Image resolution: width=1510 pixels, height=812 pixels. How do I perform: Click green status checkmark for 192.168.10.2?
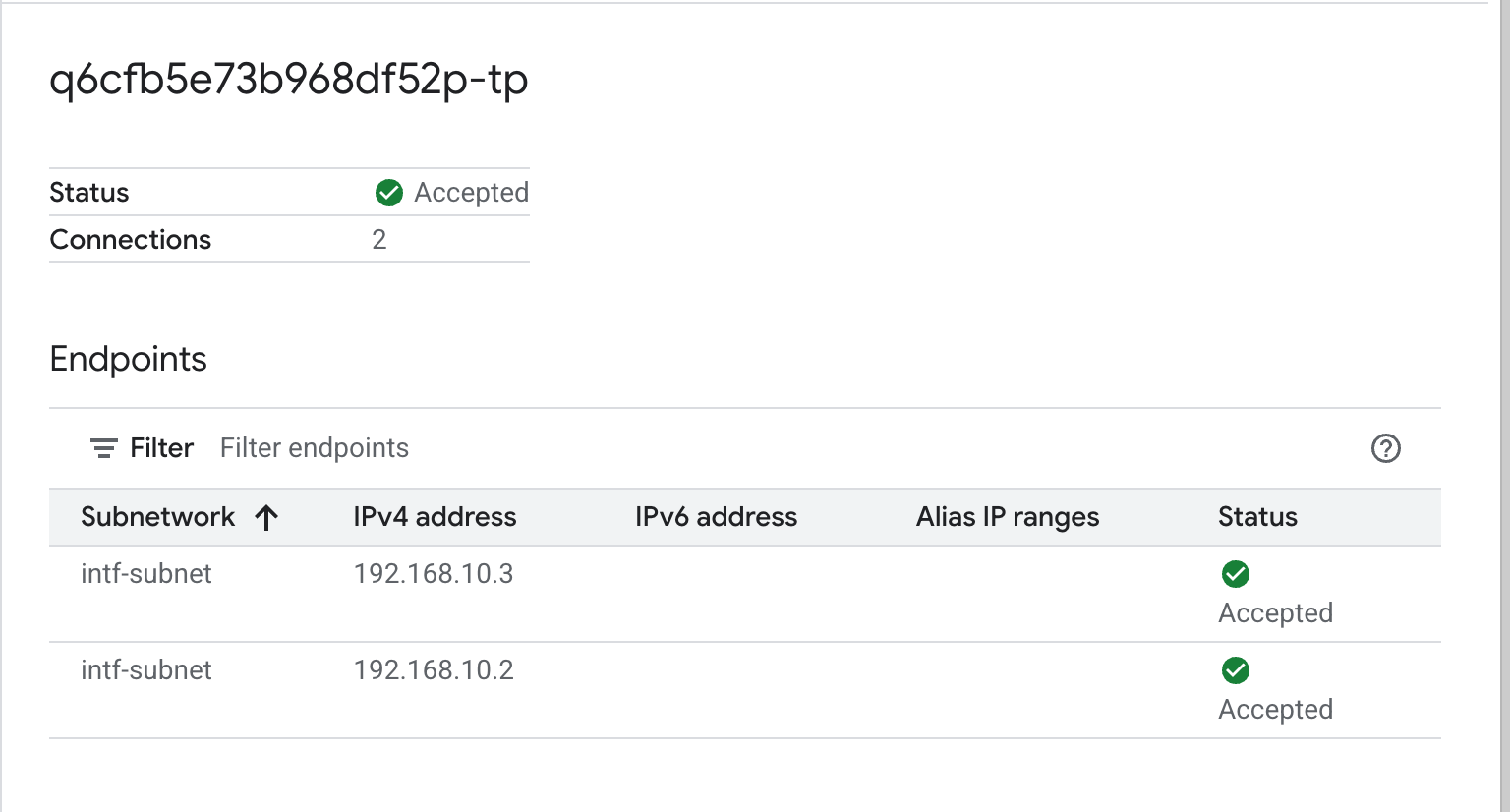point(1235,670)
